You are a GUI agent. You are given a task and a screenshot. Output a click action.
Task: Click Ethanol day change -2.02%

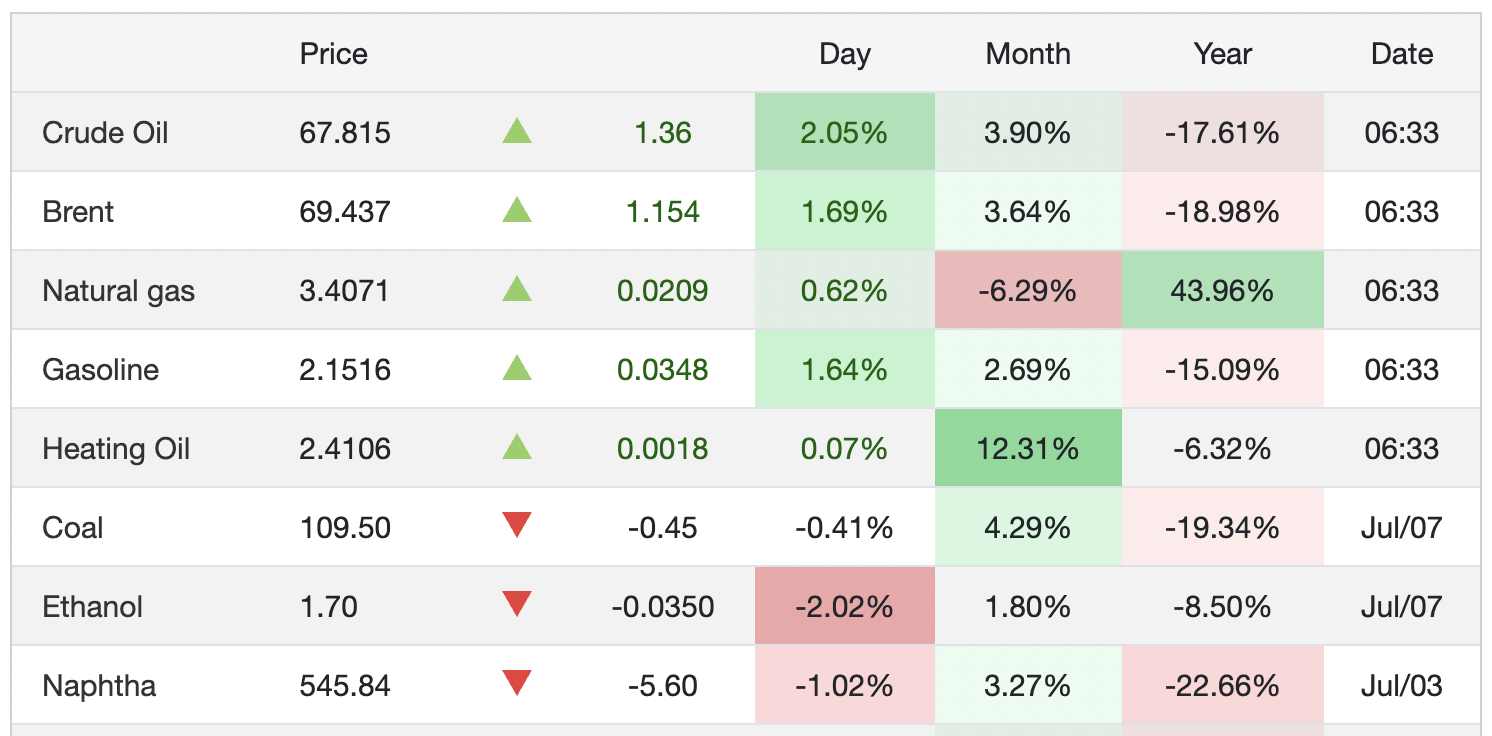(845, 606)
